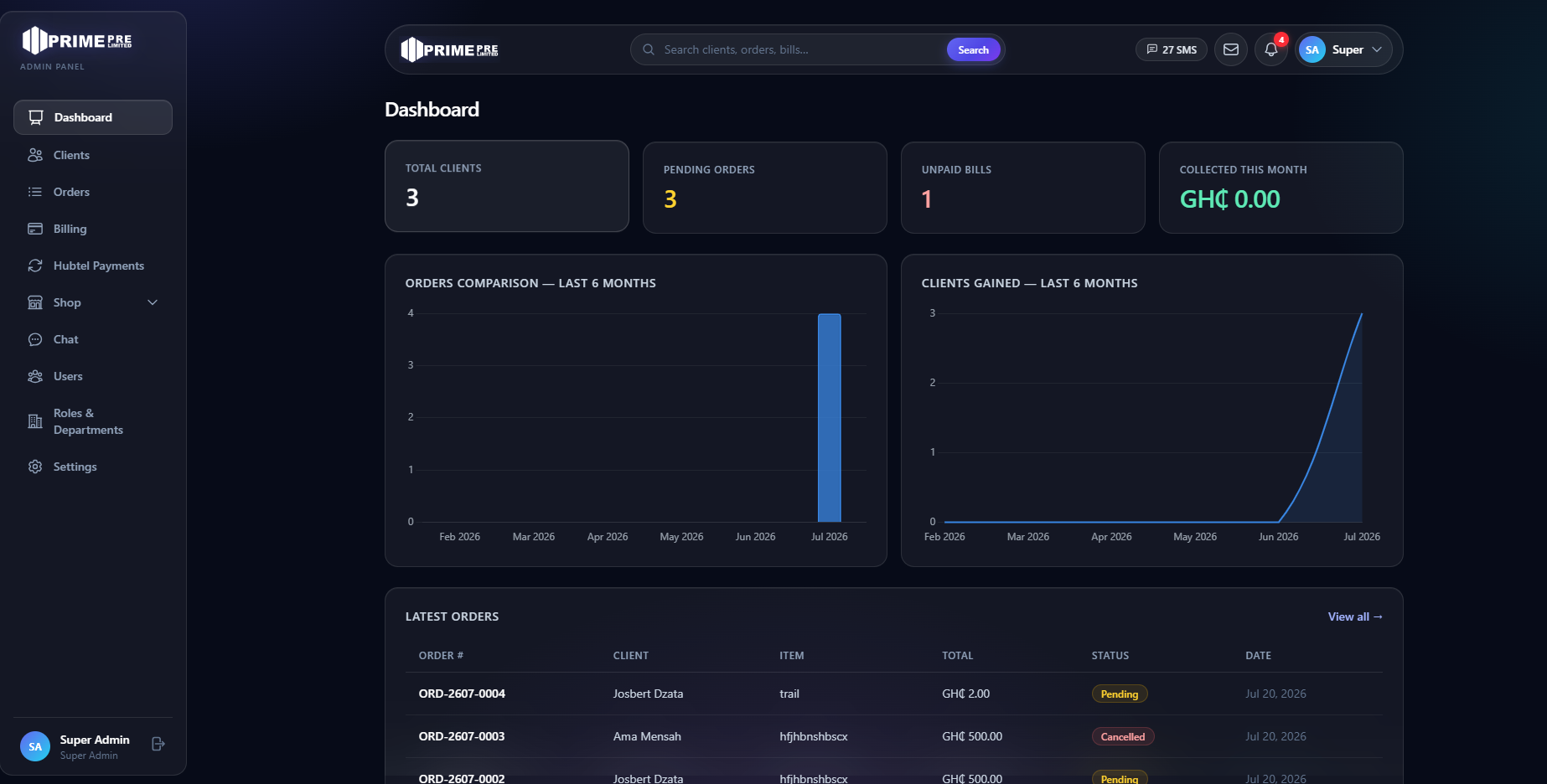This screenshot has height=784, width=1547.
Task: Click the logout icon beside Super Admin
Action: 158,744
